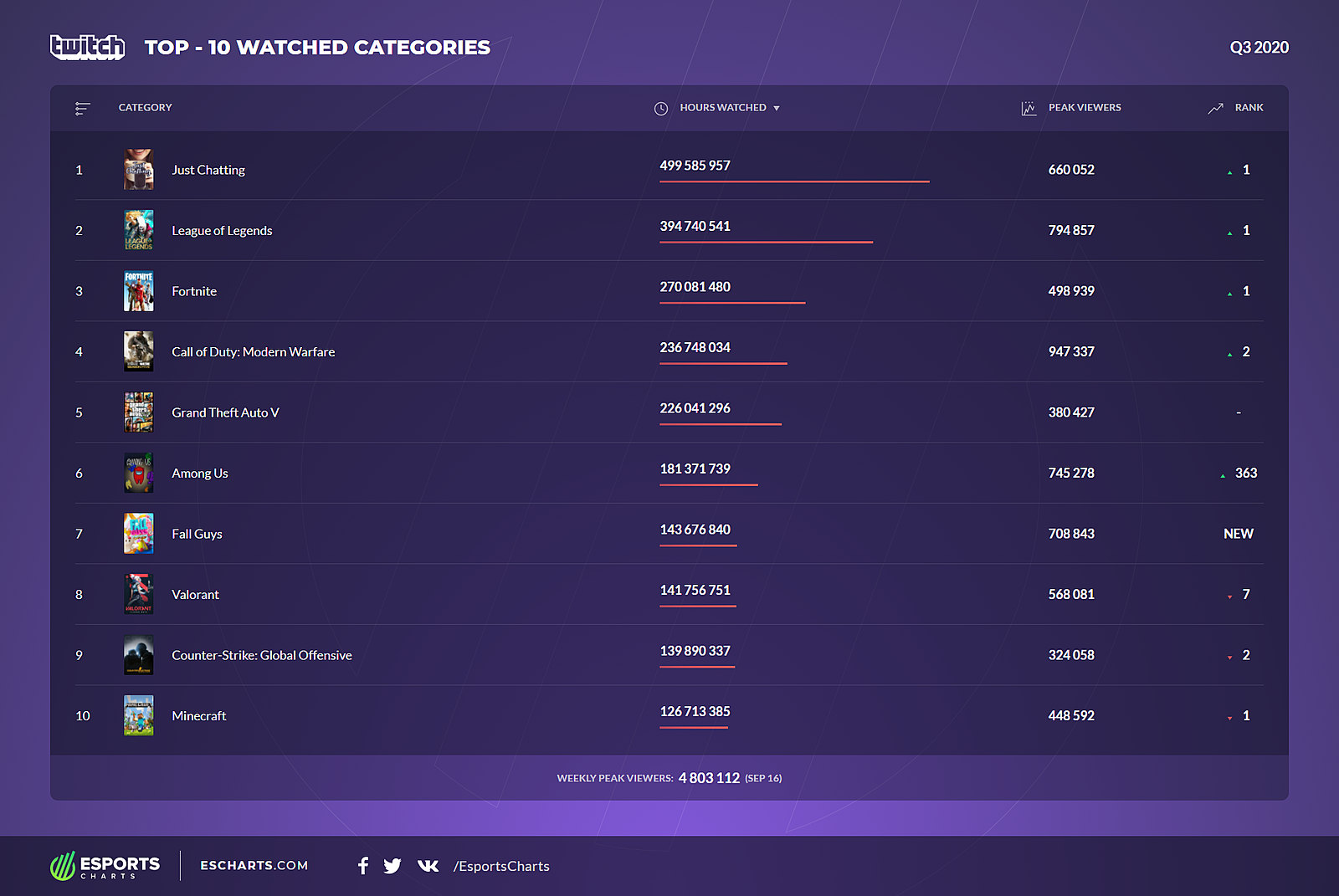Click hours value 126 713 385
The width and height of the screenshot is (1339, 896).
pos(695,711)
